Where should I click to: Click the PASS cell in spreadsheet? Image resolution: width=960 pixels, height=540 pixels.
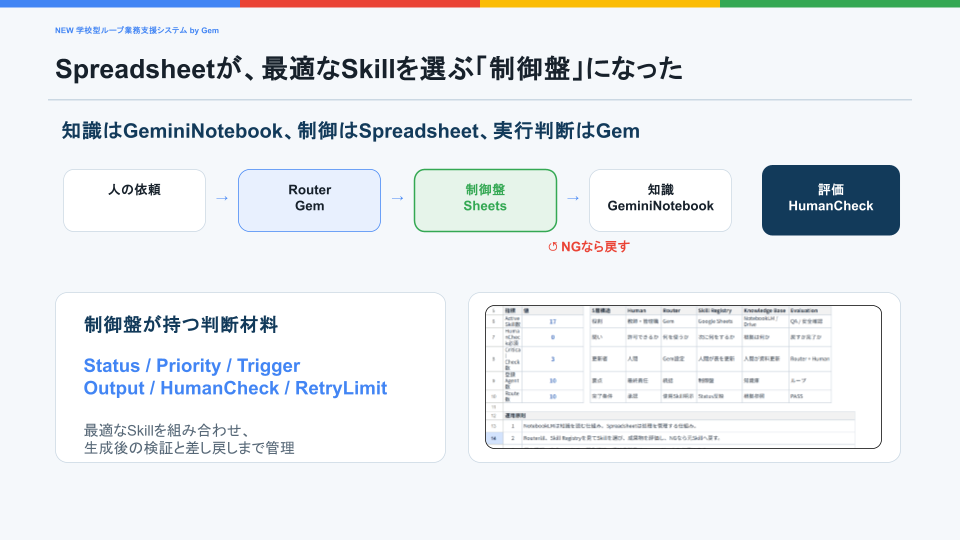tap(809, 396)
